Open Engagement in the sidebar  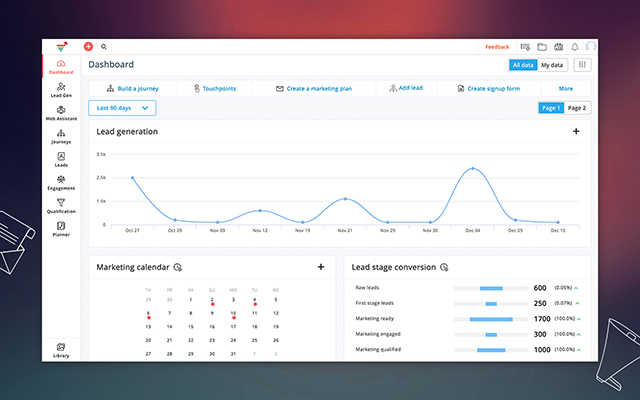[x=61, y=183]
